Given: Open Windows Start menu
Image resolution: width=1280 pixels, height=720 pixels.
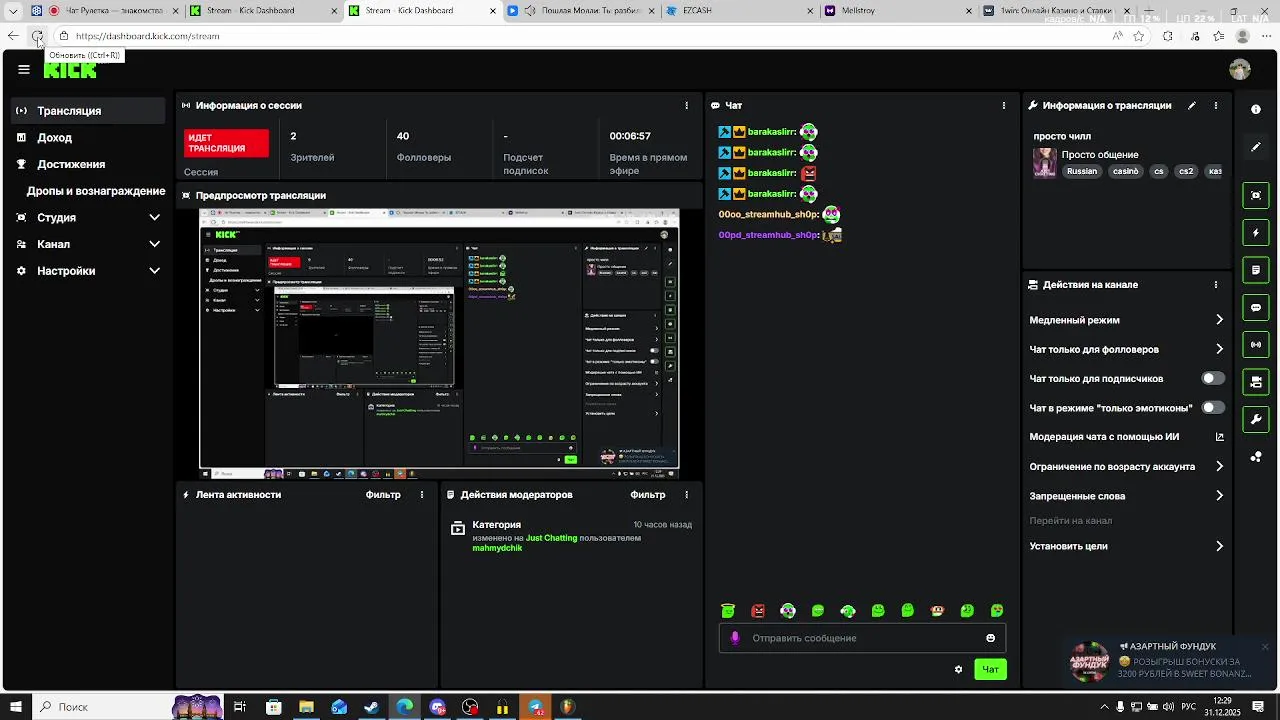Looking at the screenshot, I should click(x=14, y=707).
